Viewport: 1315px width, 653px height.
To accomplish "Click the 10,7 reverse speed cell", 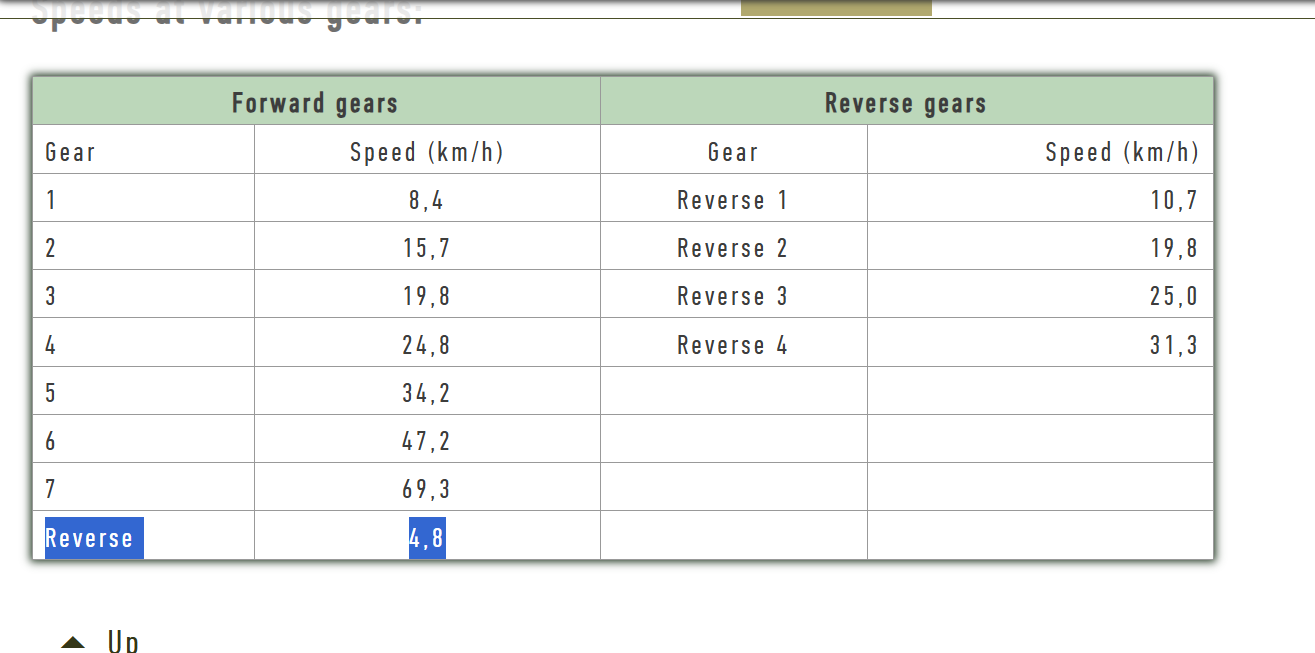I will [x=1040, y=199].
